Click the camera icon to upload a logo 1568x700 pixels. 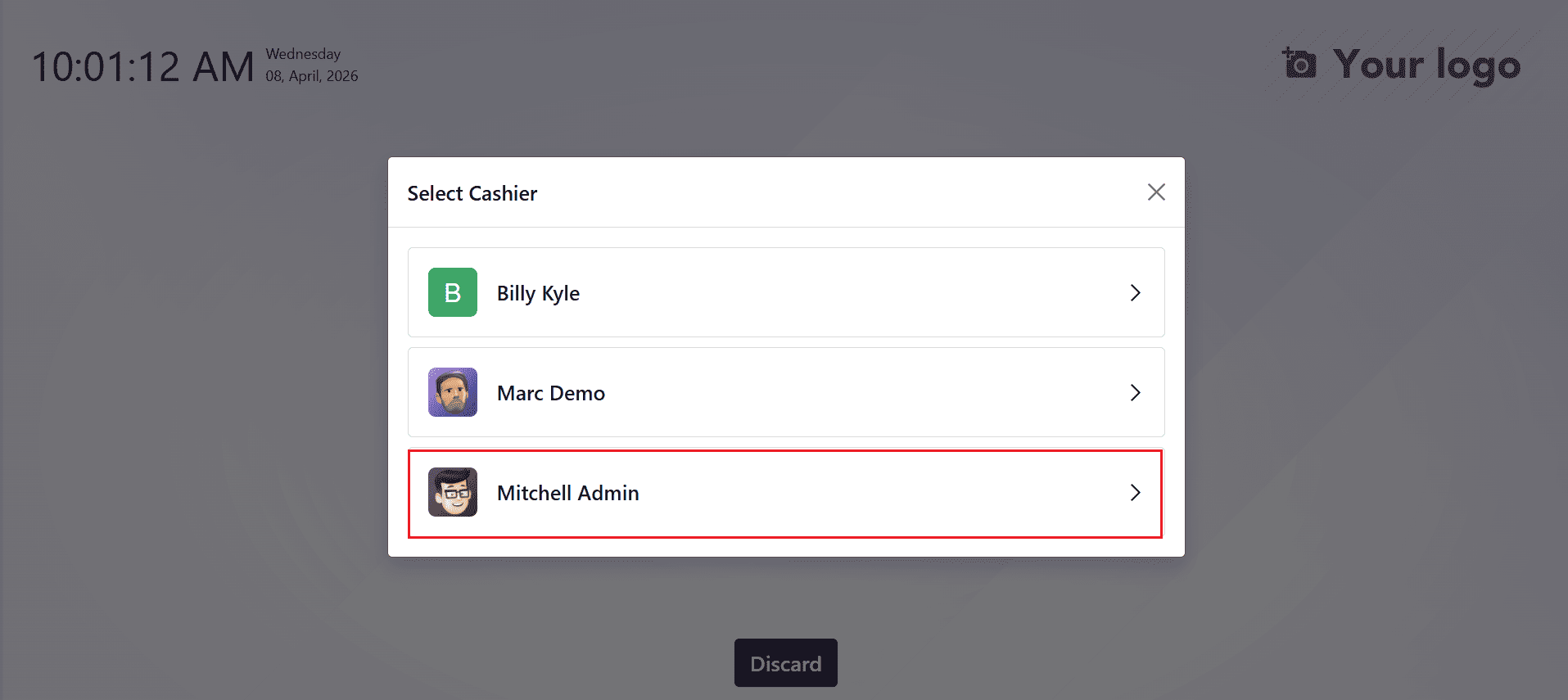pyautogui.click(x=1299, y=64)
